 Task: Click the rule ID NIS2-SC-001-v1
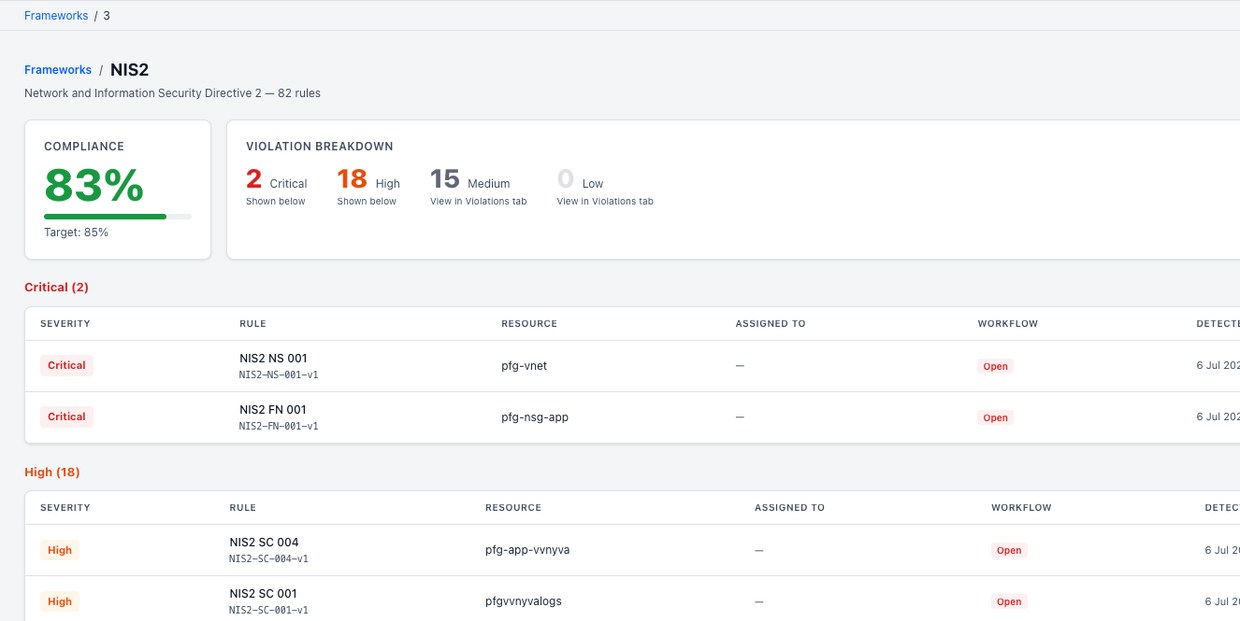[x=269, y=610]
